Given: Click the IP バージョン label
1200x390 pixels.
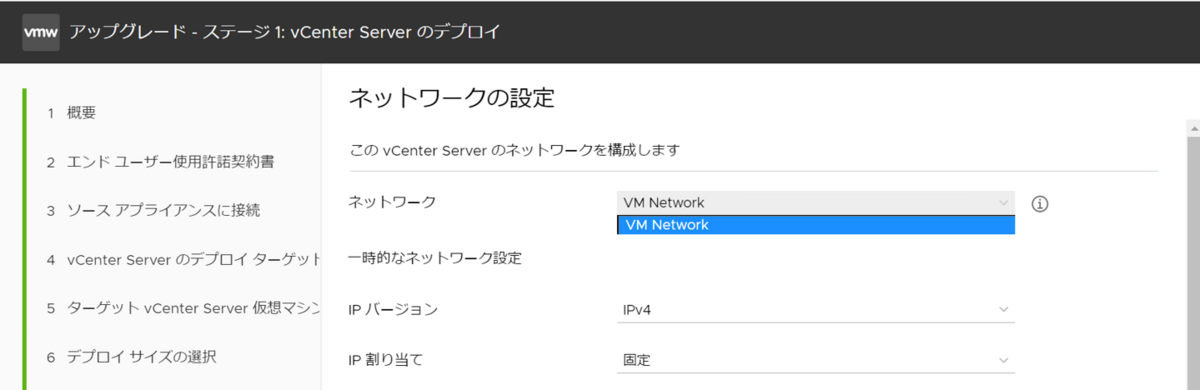Looking at the screenshot, I should (393, 310).
